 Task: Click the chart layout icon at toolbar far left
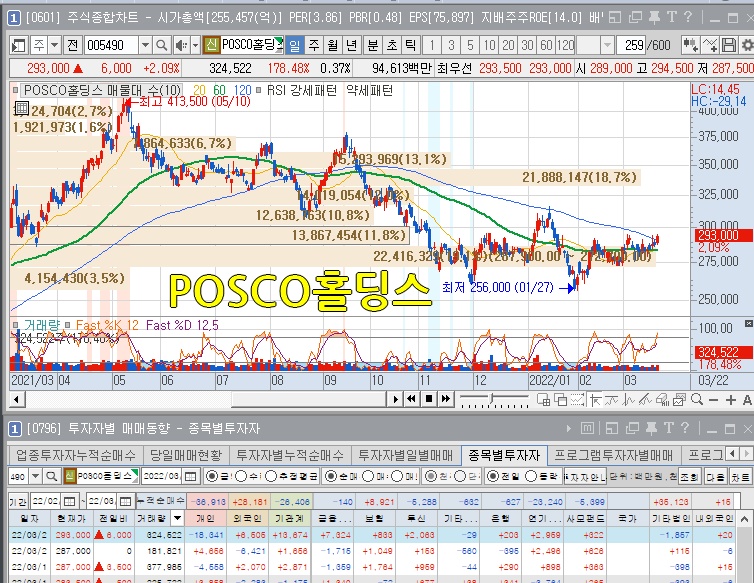(18, 46)
